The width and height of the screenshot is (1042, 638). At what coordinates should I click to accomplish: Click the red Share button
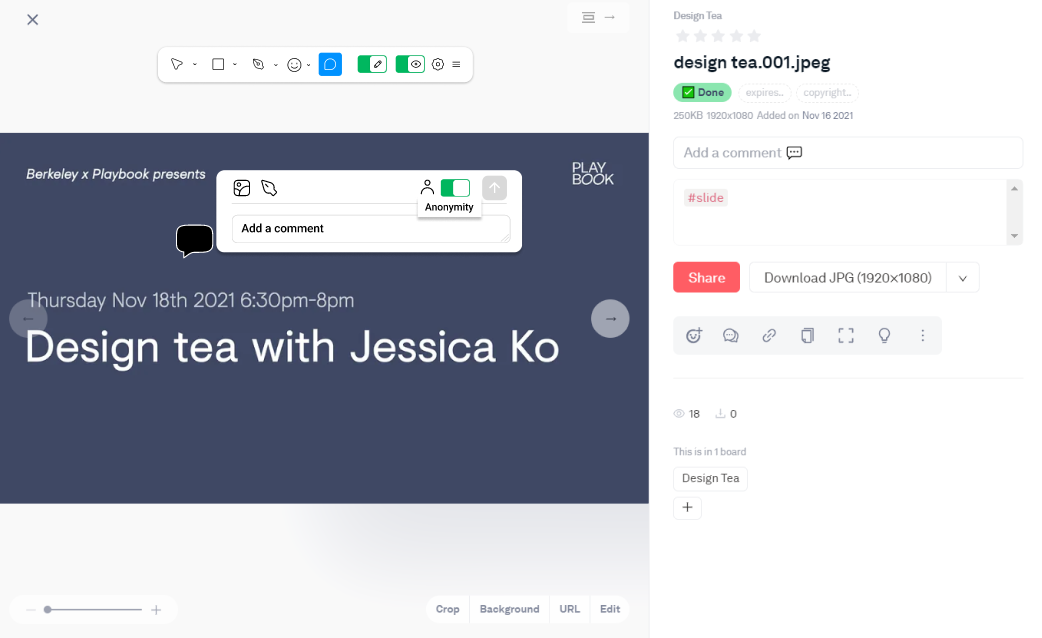706,278
